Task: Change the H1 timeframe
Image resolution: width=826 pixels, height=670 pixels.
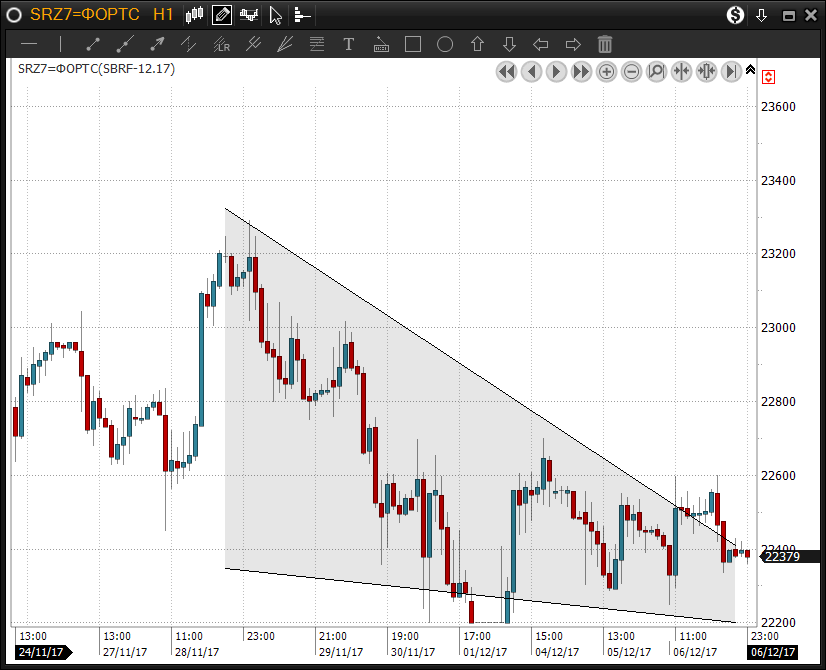Action: click(x=163, y=15)
